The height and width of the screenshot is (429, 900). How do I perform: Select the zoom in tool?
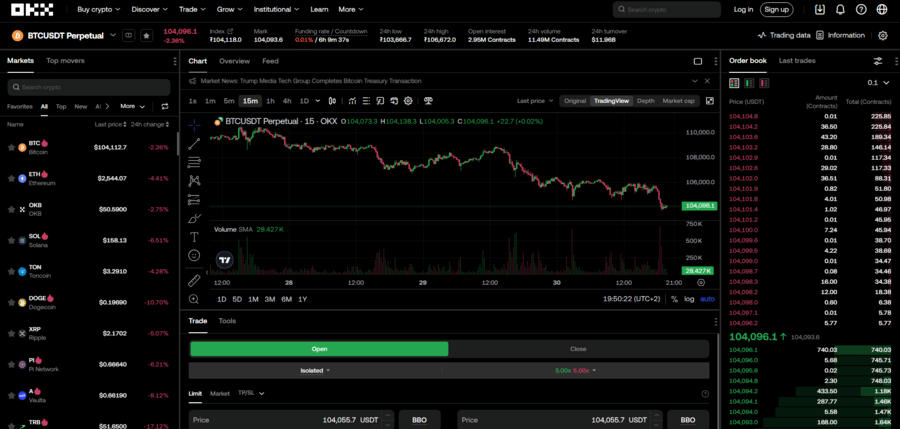coord(194,299)
